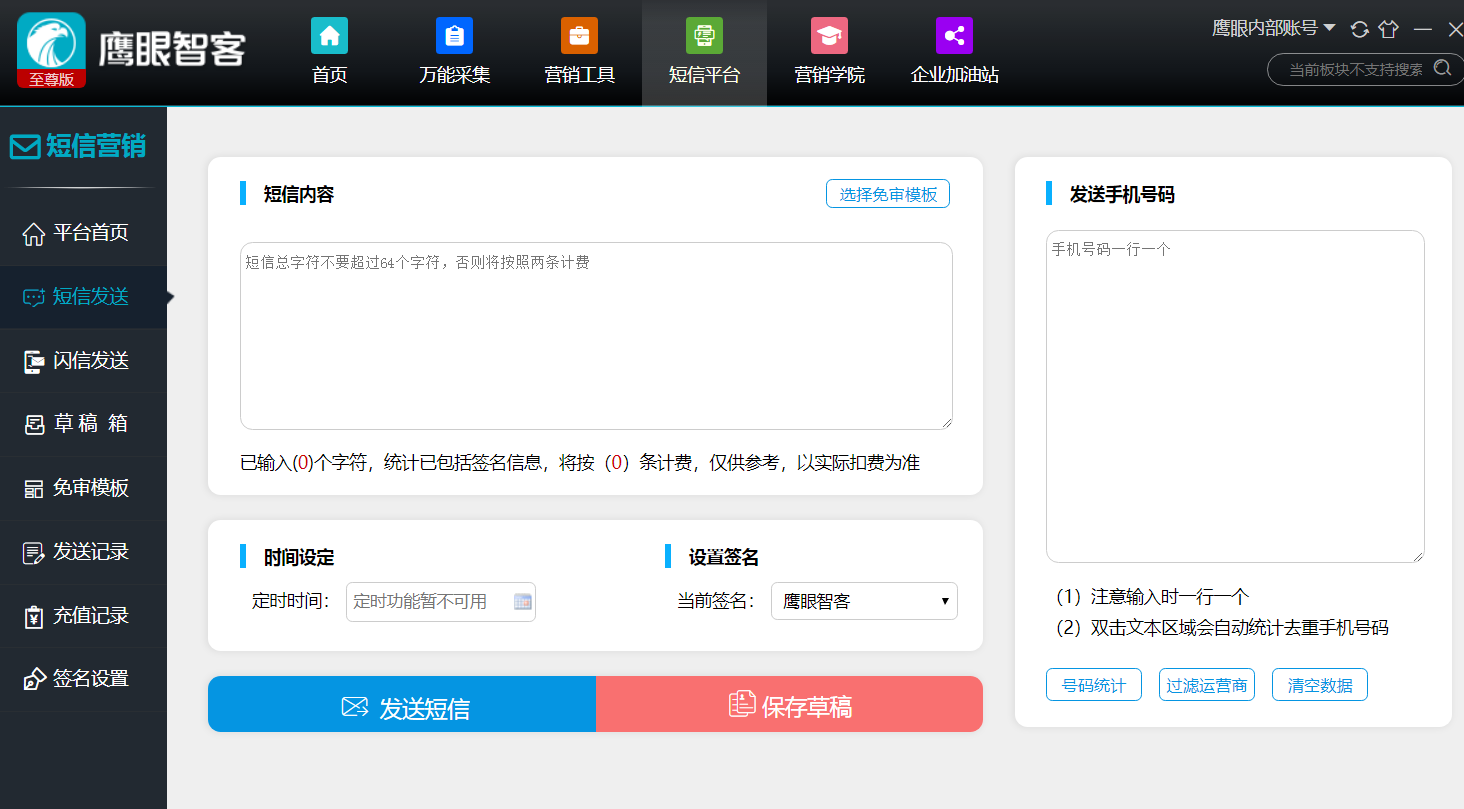The height and width of the screenshot is (809, 1464).
Task: Open the 营销学院 graduation cap icon
Action: tap(829, 36)
